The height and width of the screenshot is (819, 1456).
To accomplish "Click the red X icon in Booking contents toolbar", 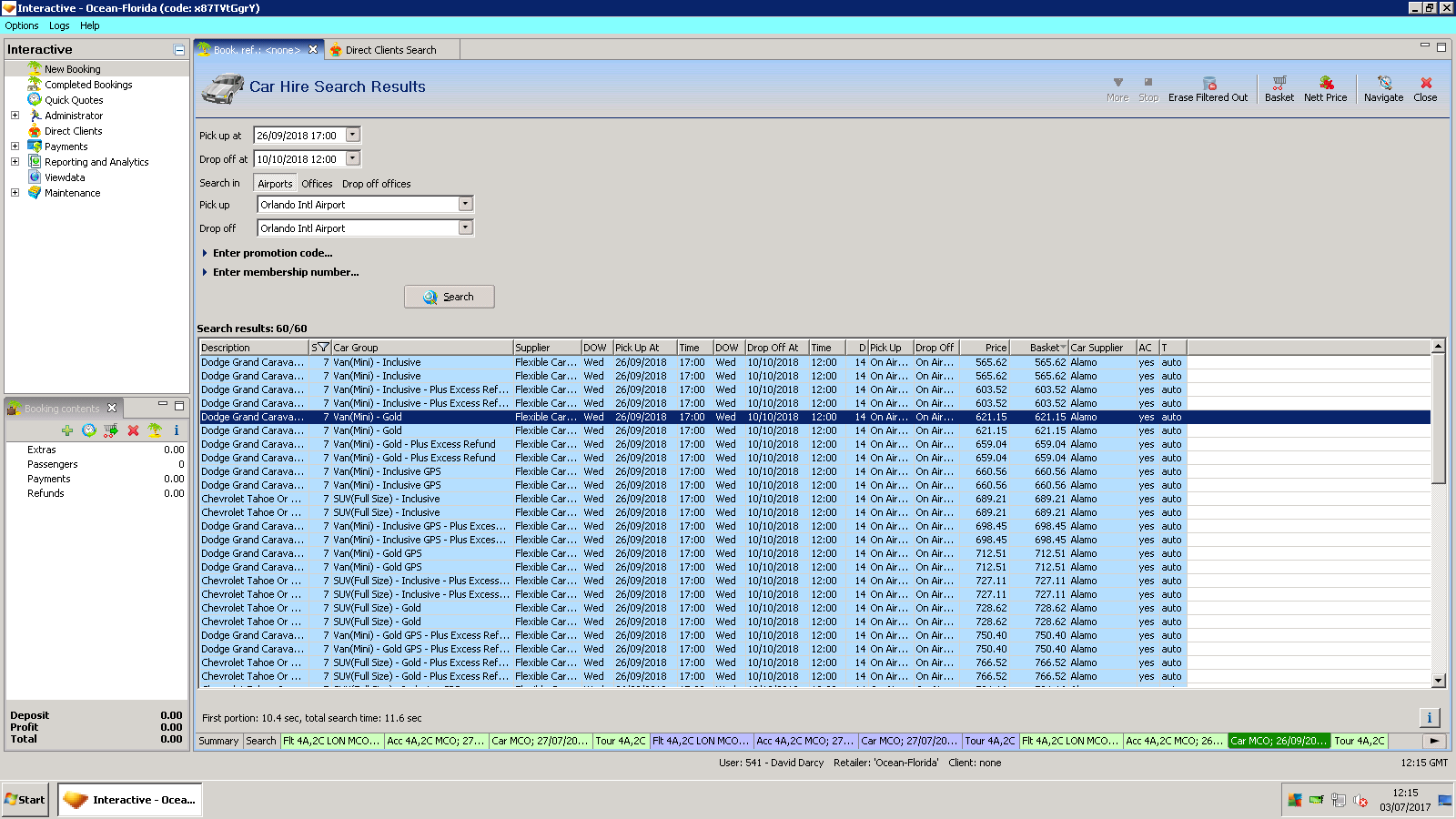I will [x=133, y=430].
